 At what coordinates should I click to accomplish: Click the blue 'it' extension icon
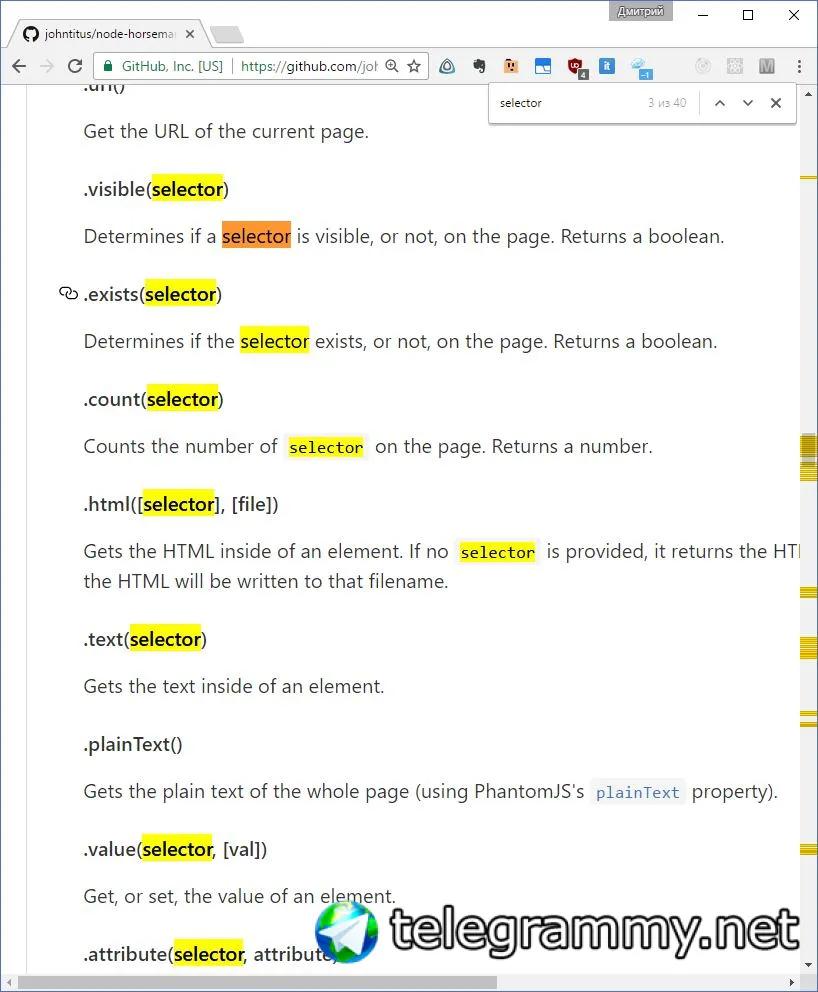click(607, 66)
